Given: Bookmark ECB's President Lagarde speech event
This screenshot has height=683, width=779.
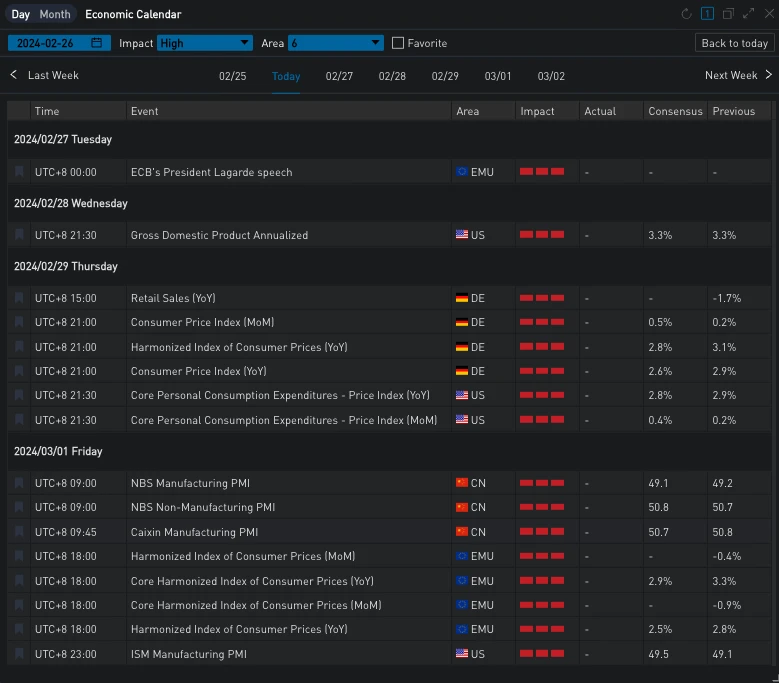Looking at the screenshot, I should (x=19, y=172).
